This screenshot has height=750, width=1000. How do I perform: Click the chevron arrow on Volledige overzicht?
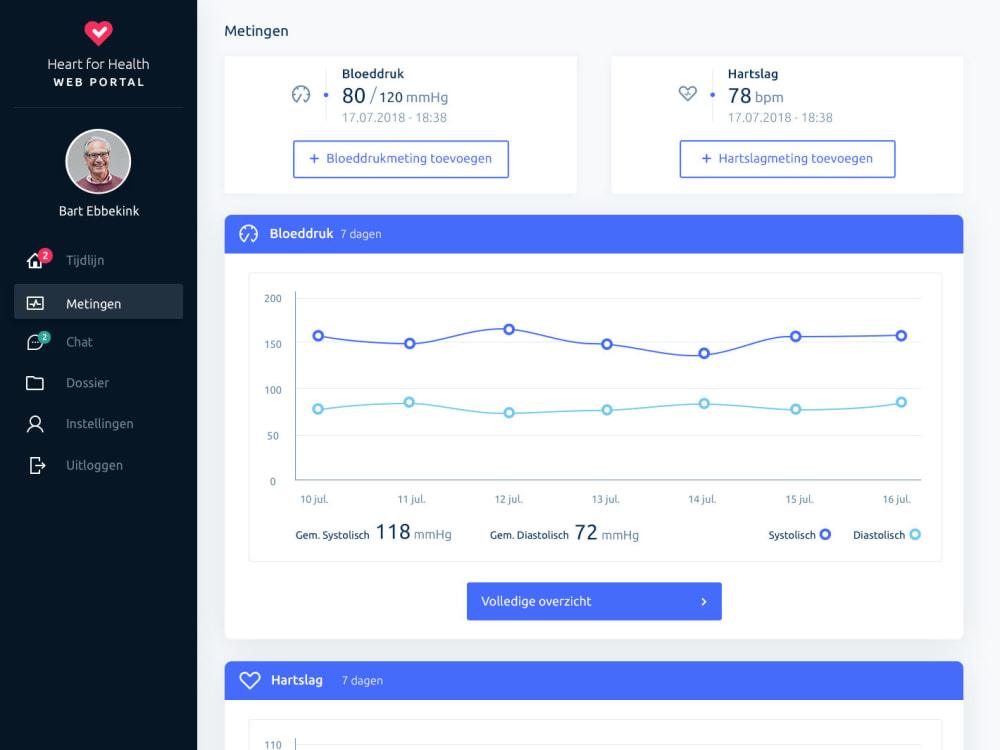704,601
